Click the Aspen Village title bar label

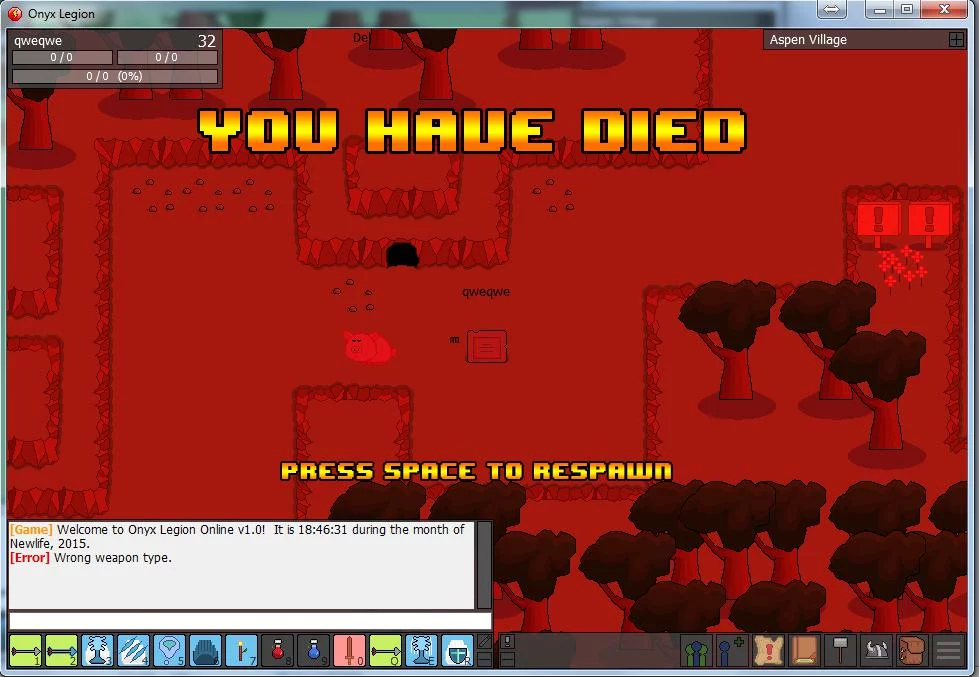pos(810,39)
